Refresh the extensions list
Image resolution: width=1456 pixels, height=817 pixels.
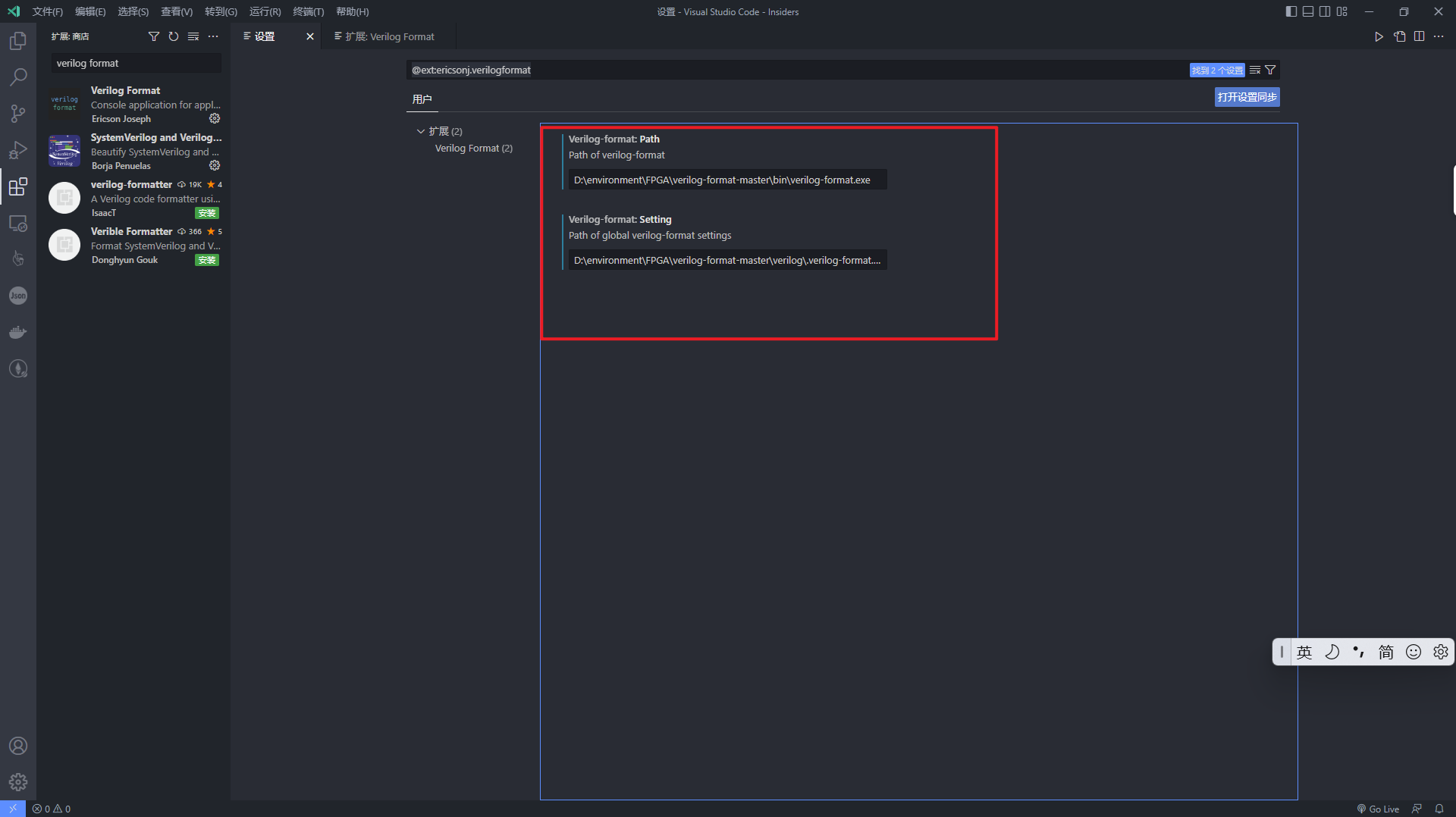(174, 36)
